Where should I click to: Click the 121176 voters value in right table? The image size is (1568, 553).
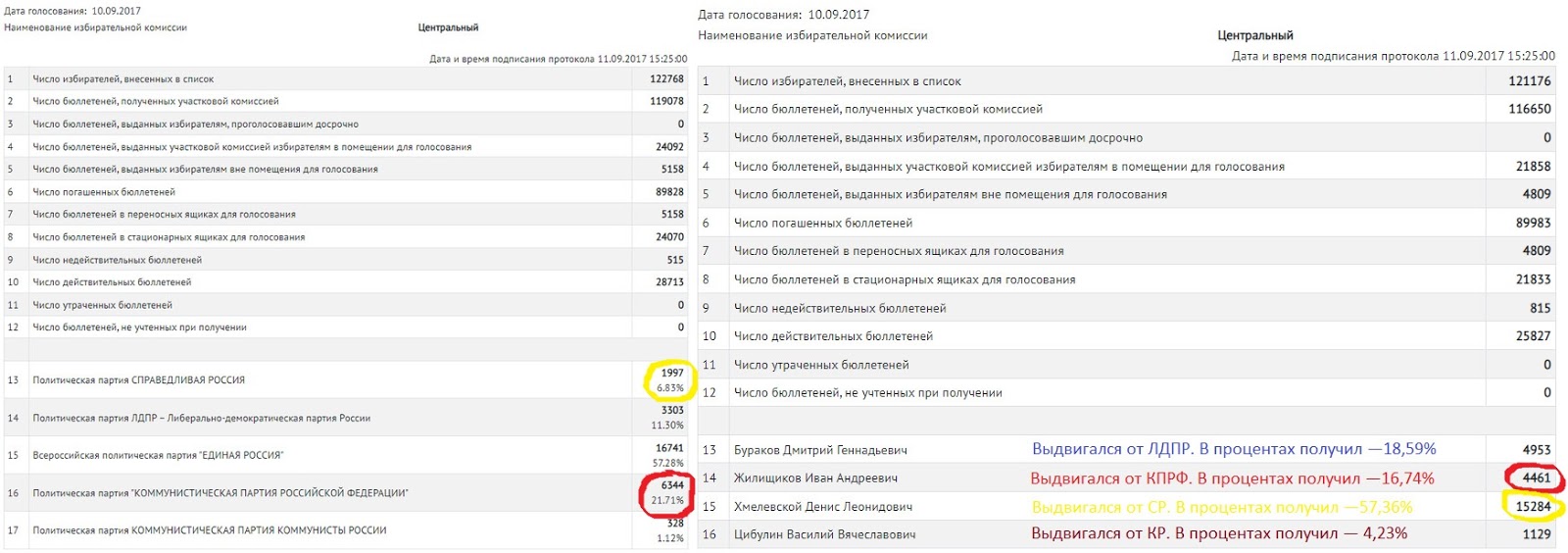1529,81
